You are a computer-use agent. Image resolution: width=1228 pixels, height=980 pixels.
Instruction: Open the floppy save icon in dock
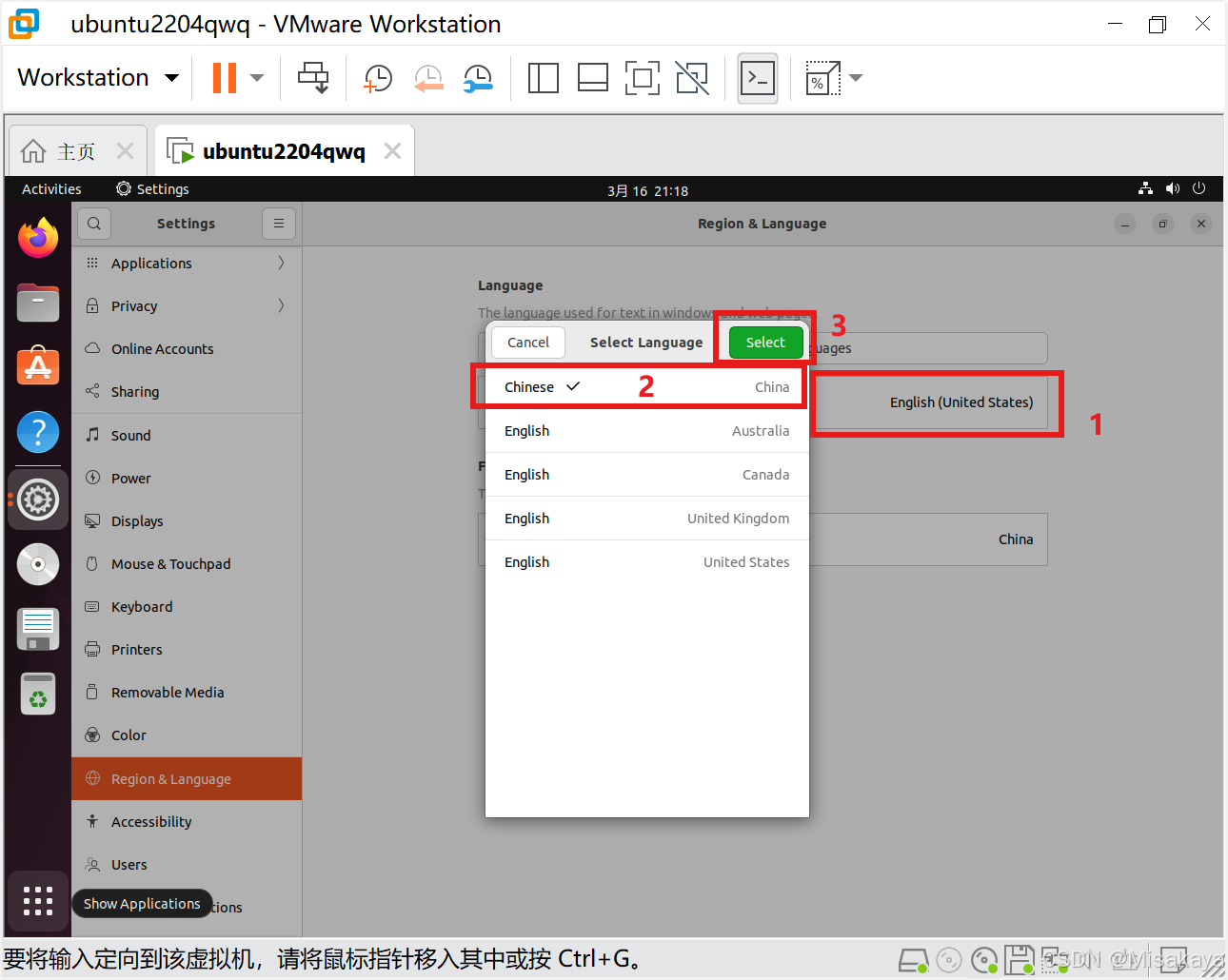click(x=38, y=629)
